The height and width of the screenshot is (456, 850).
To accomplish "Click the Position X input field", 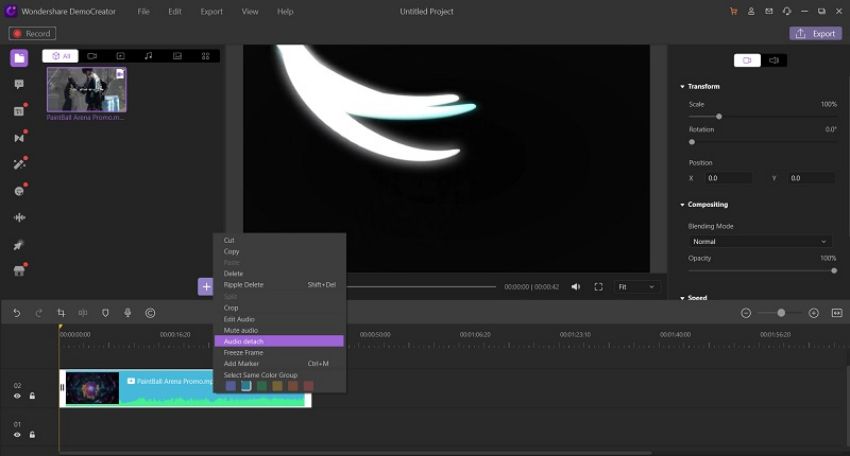I will tap(728, 178).
